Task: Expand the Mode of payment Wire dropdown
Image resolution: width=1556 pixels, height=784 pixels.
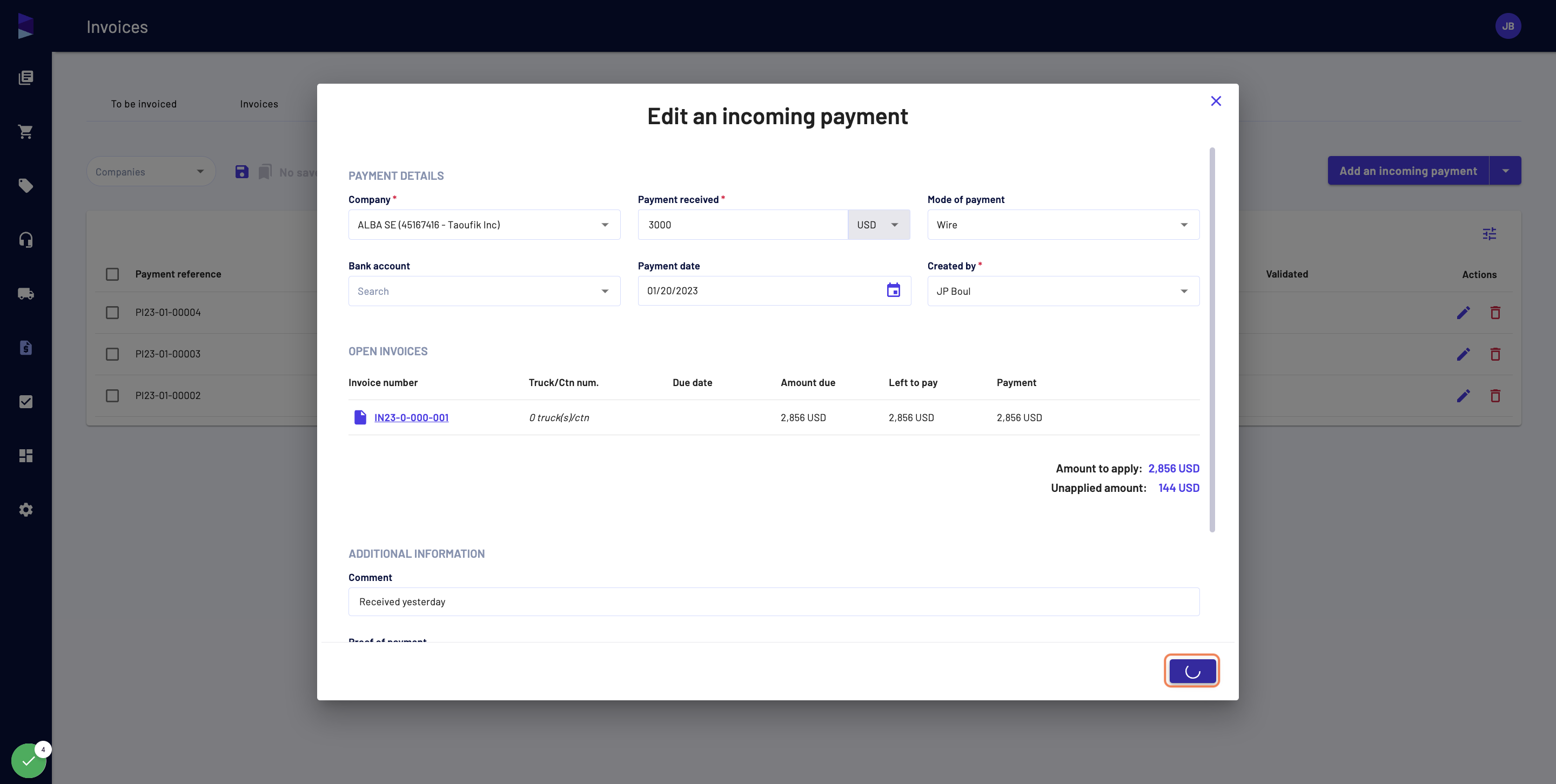Action: pyautogui.click(x=1063, y=225)
